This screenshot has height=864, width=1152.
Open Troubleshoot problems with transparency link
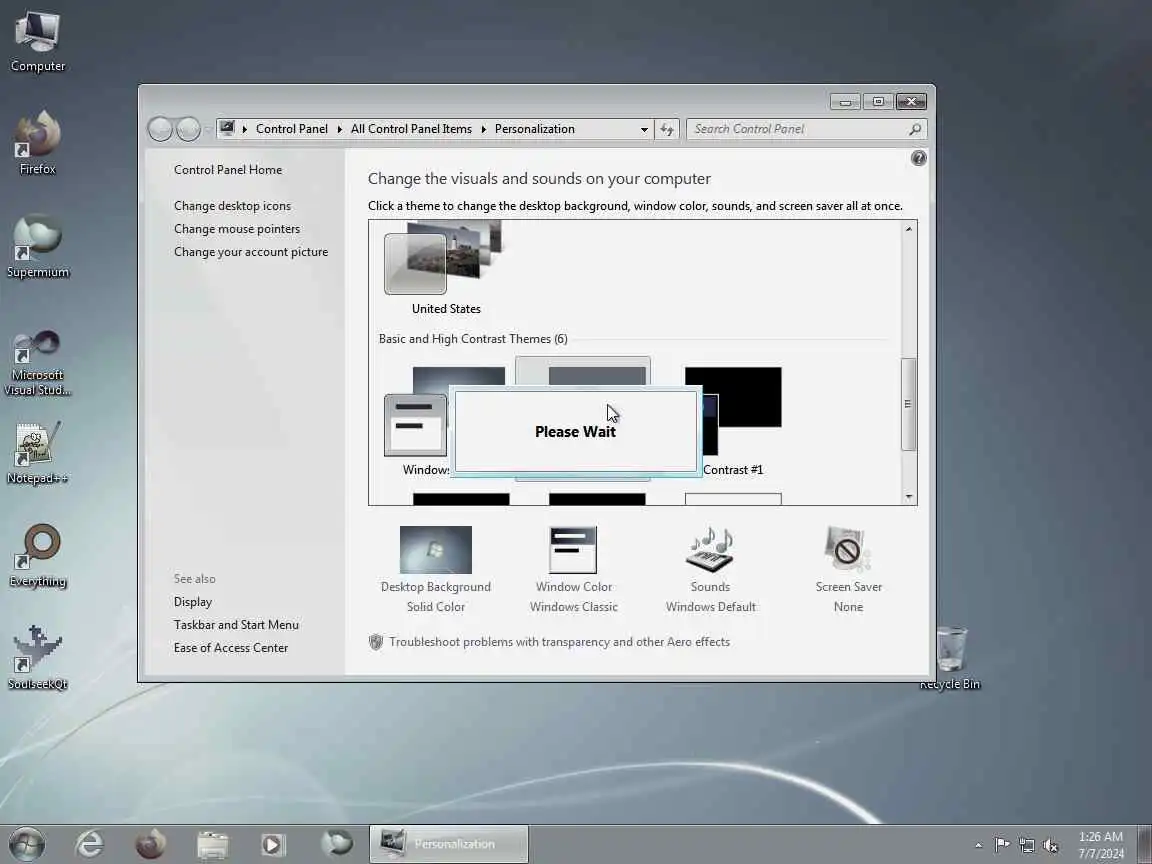[559, 641]
